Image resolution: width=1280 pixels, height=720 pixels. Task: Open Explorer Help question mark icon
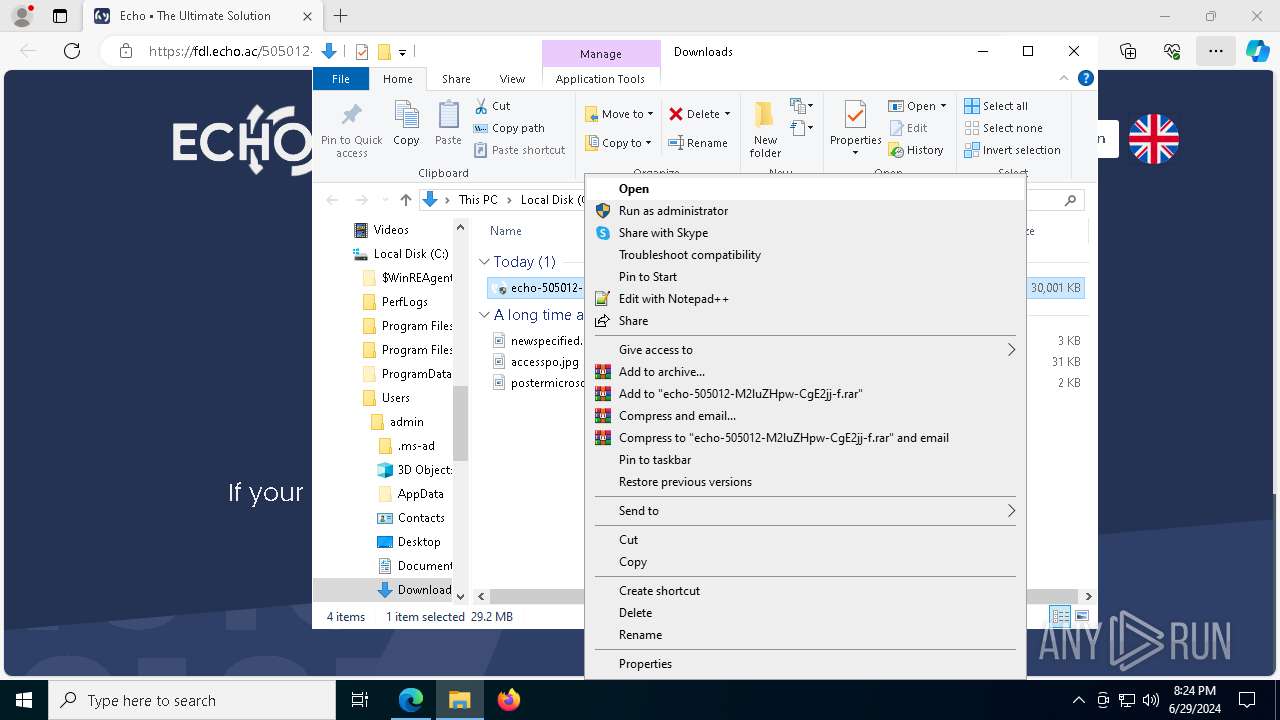point(1085,78)
